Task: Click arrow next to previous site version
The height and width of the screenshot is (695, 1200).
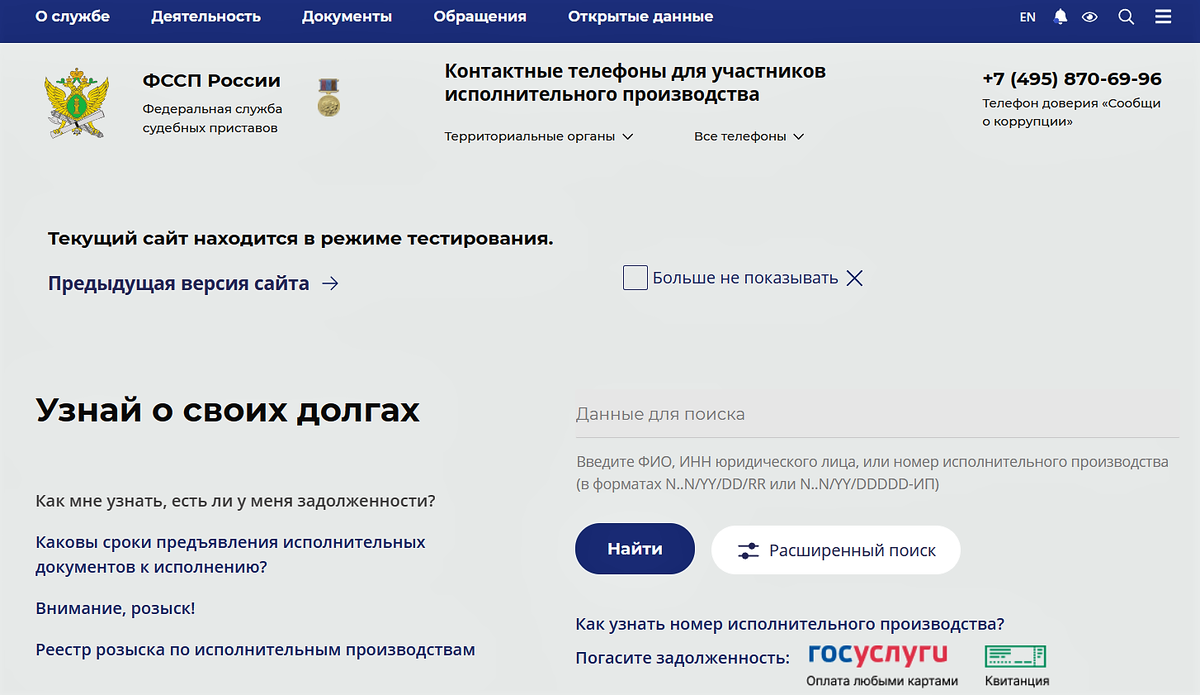Action: point(330,284)
